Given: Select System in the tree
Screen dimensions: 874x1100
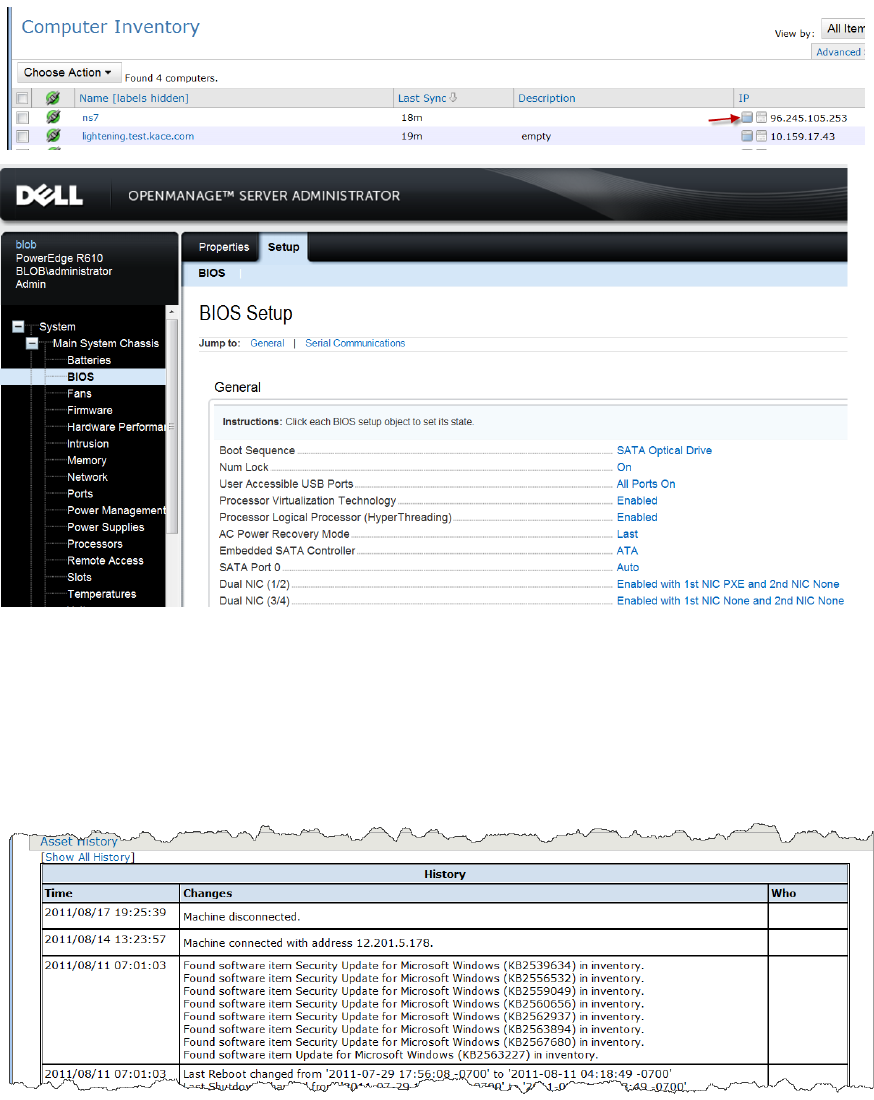Looking at the screenshot, I should (57, 327).
